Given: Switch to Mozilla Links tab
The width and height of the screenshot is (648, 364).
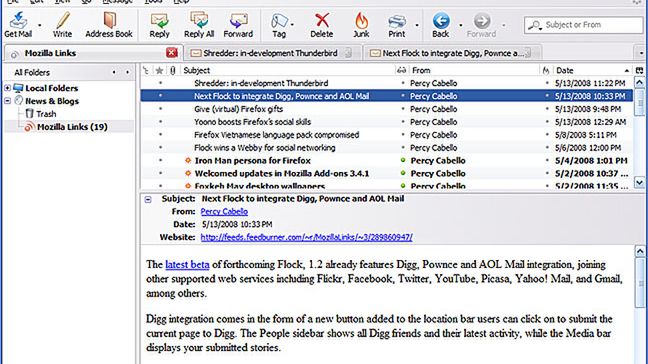Looking at the screenshot, I should pyautogui.click(x=93, y=53).
